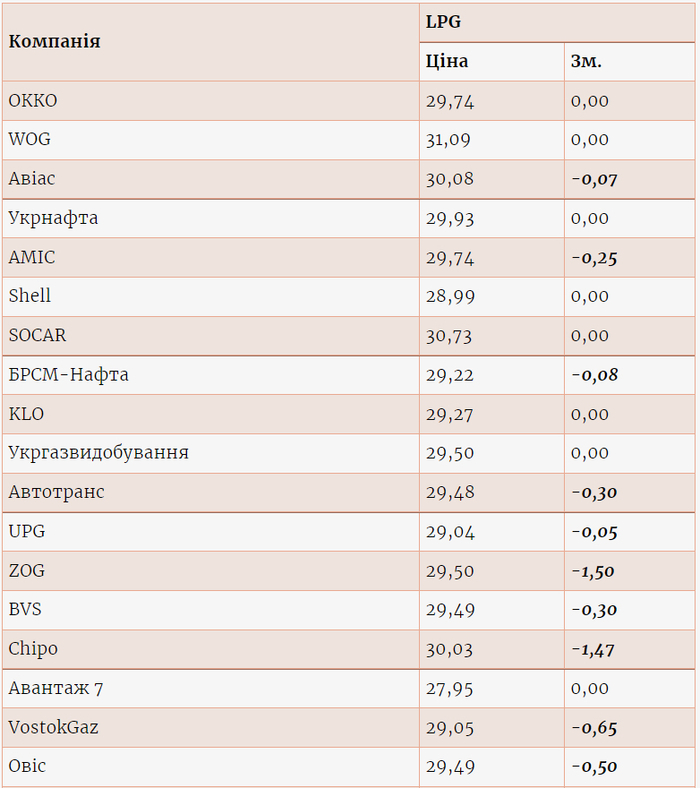Image resolution: width=700 pixels, height=788 pixels.
Task: Click the LPG column header
Action: (444, 21)
